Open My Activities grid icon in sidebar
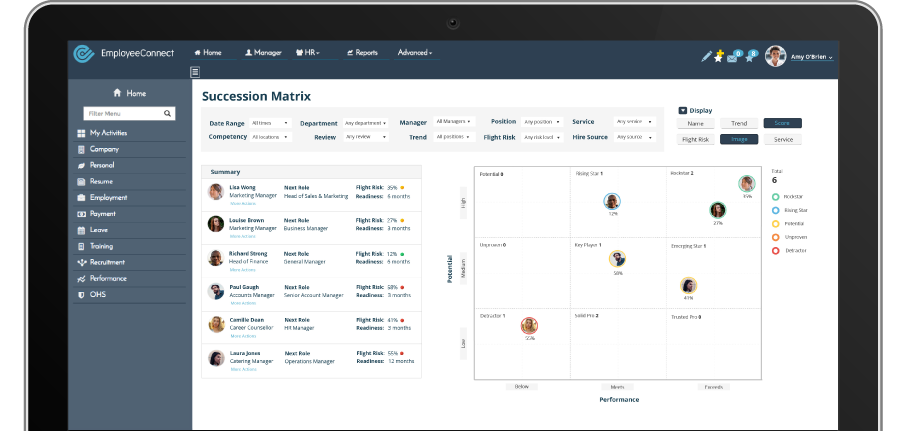Image resolution: width=904 pixels, height=431 pixels. point(81,133)
